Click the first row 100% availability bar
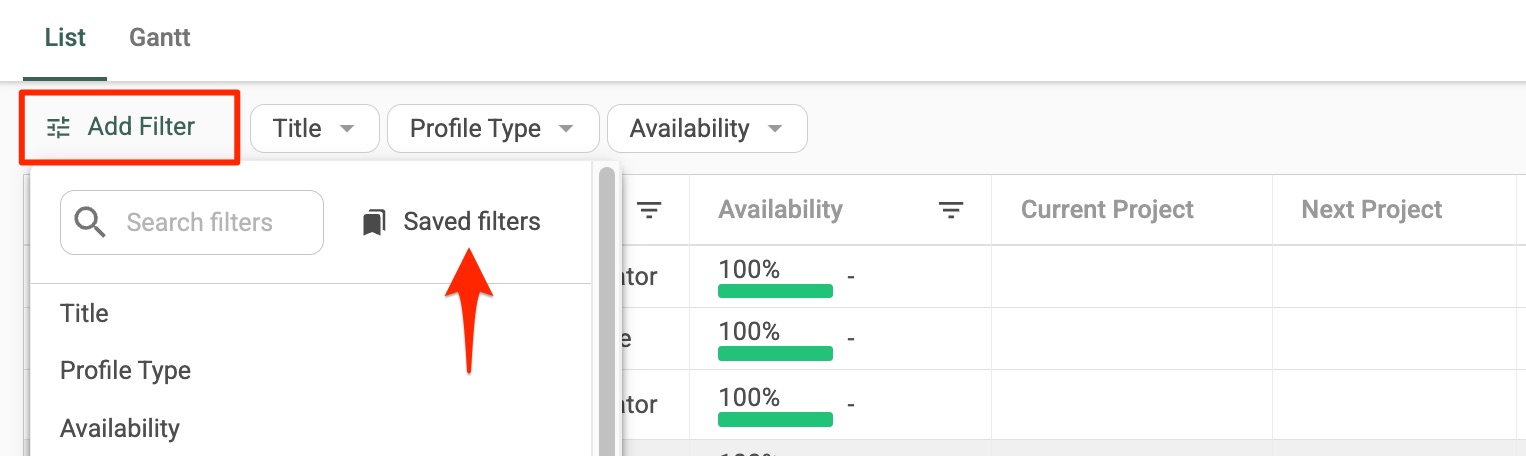 (775, 291)
